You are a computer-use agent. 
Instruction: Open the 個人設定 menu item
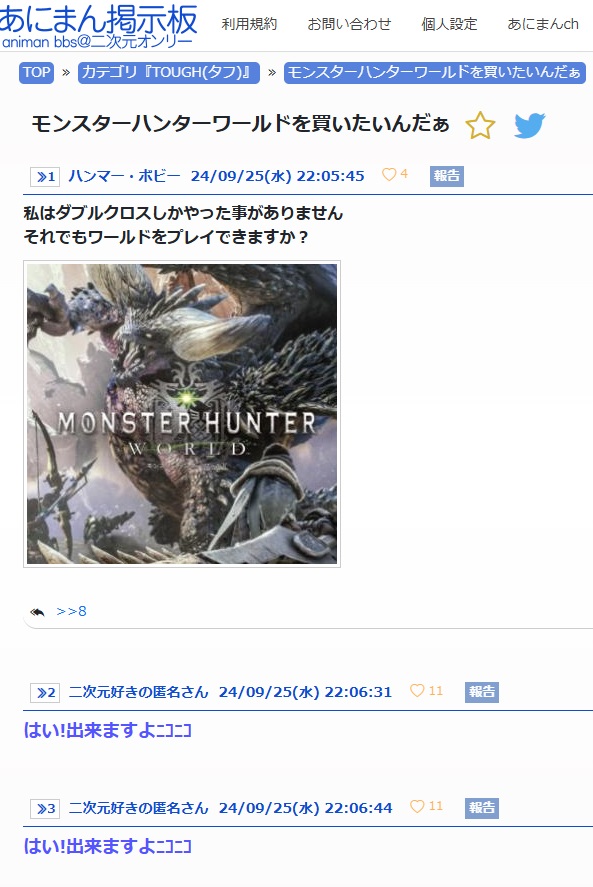pyautogui.click(x=449, y=24)
